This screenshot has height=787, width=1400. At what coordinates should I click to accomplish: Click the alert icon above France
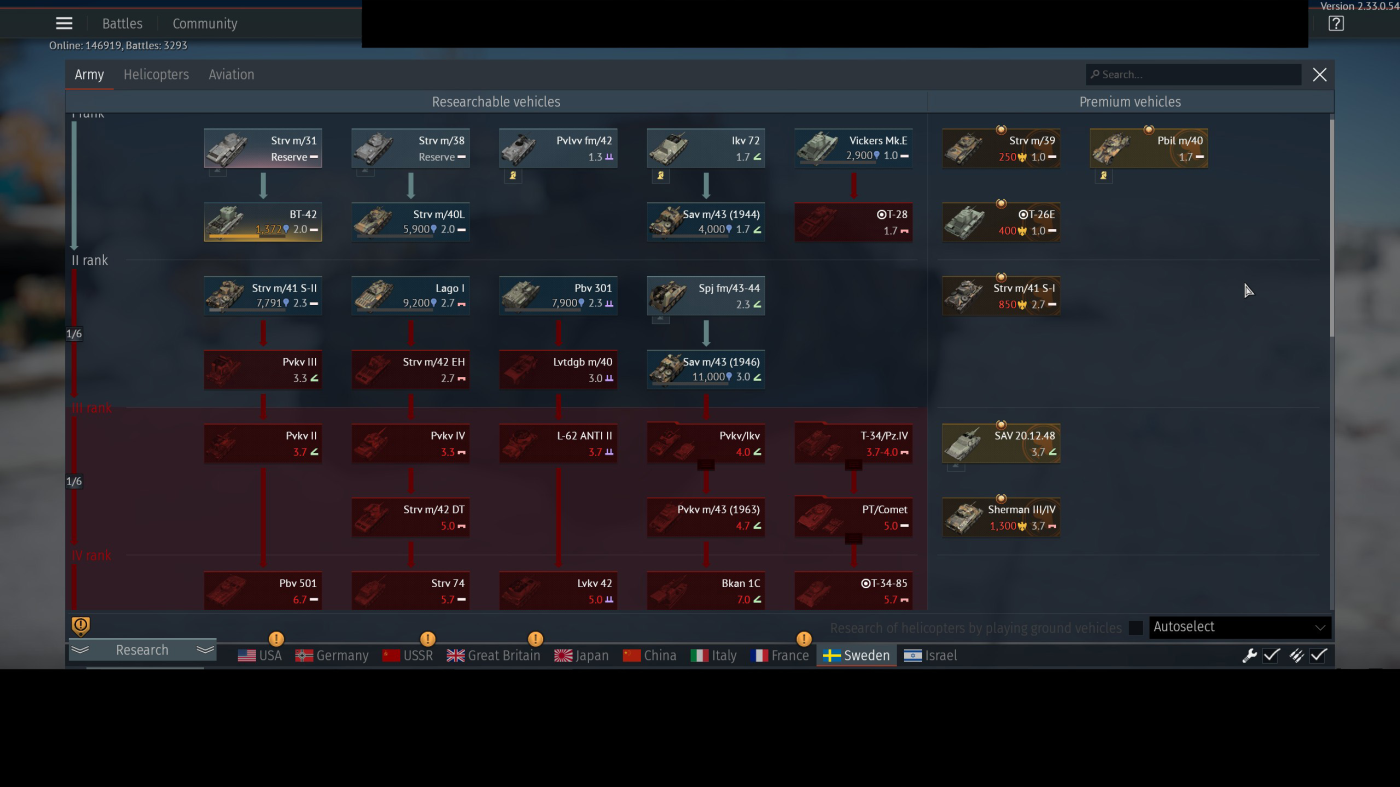click(803, 639)
